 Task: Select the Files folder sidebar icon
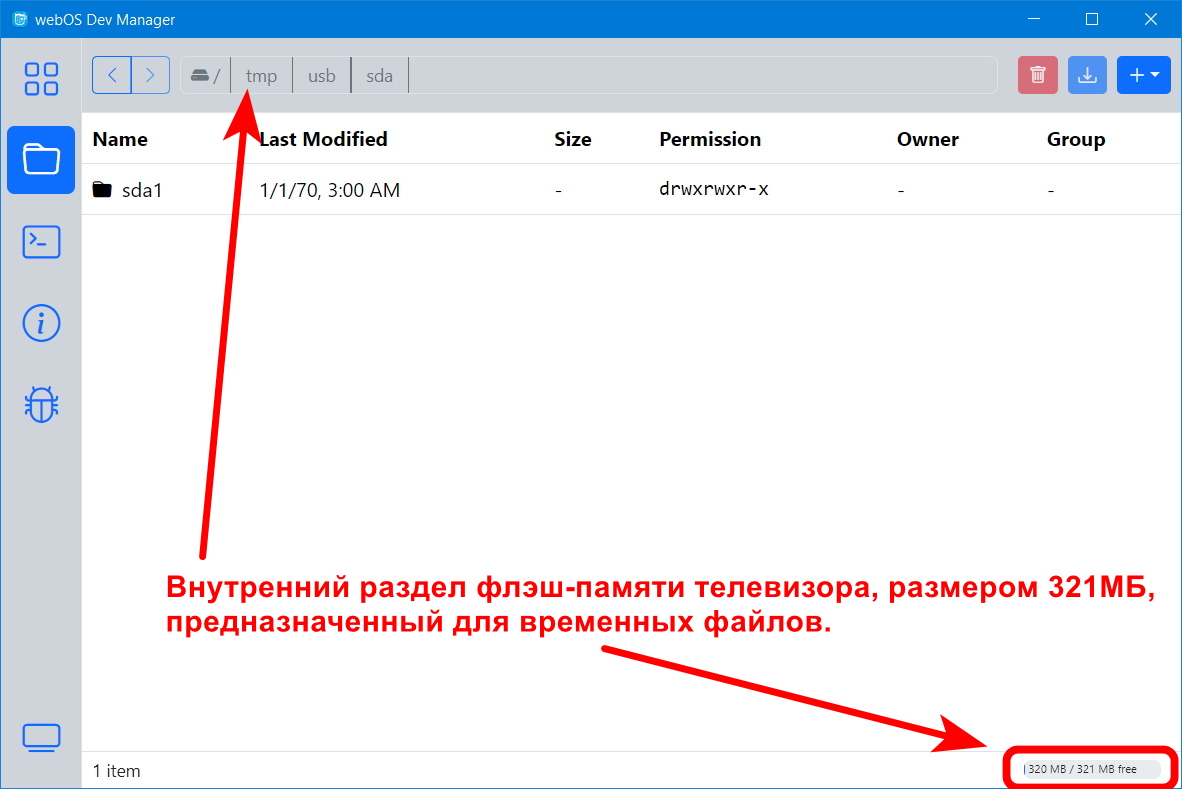point(41,159)
